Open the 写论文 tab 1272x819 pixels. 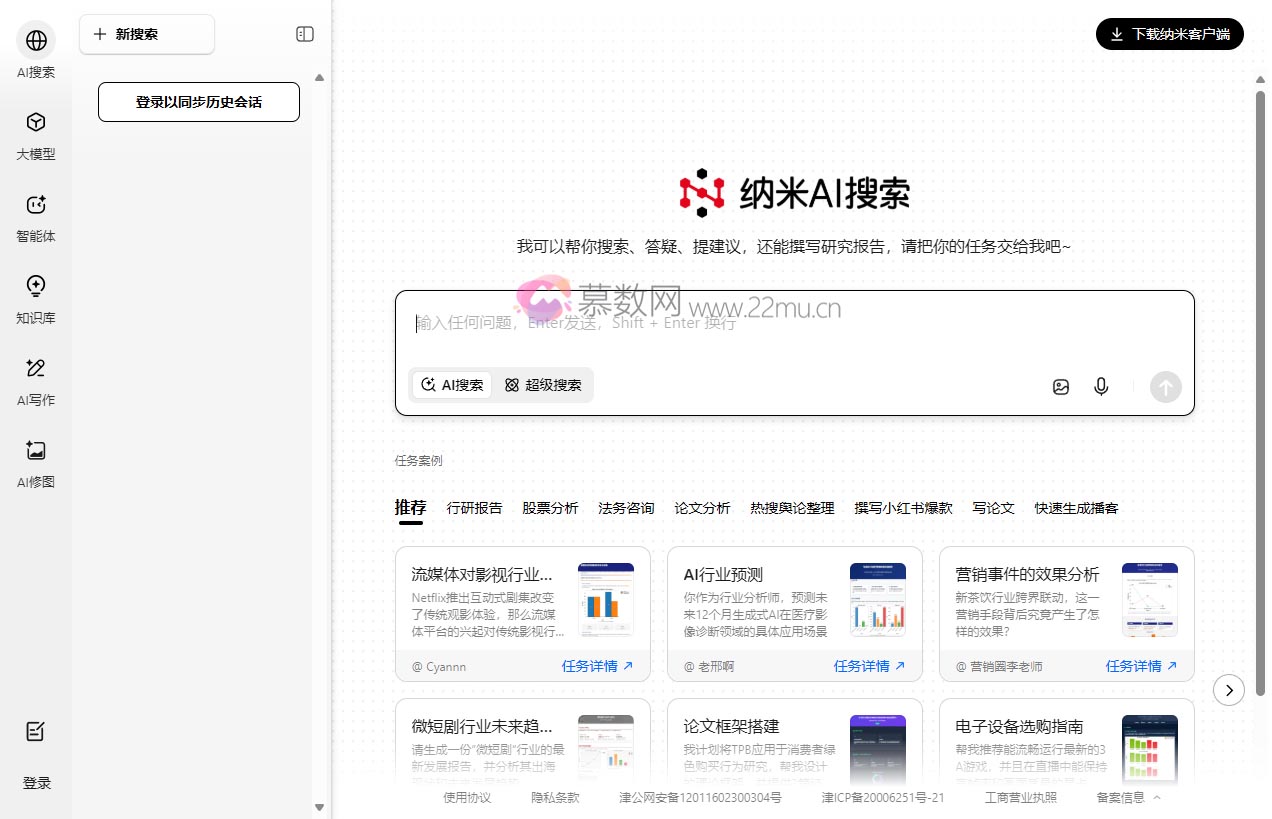992,508
